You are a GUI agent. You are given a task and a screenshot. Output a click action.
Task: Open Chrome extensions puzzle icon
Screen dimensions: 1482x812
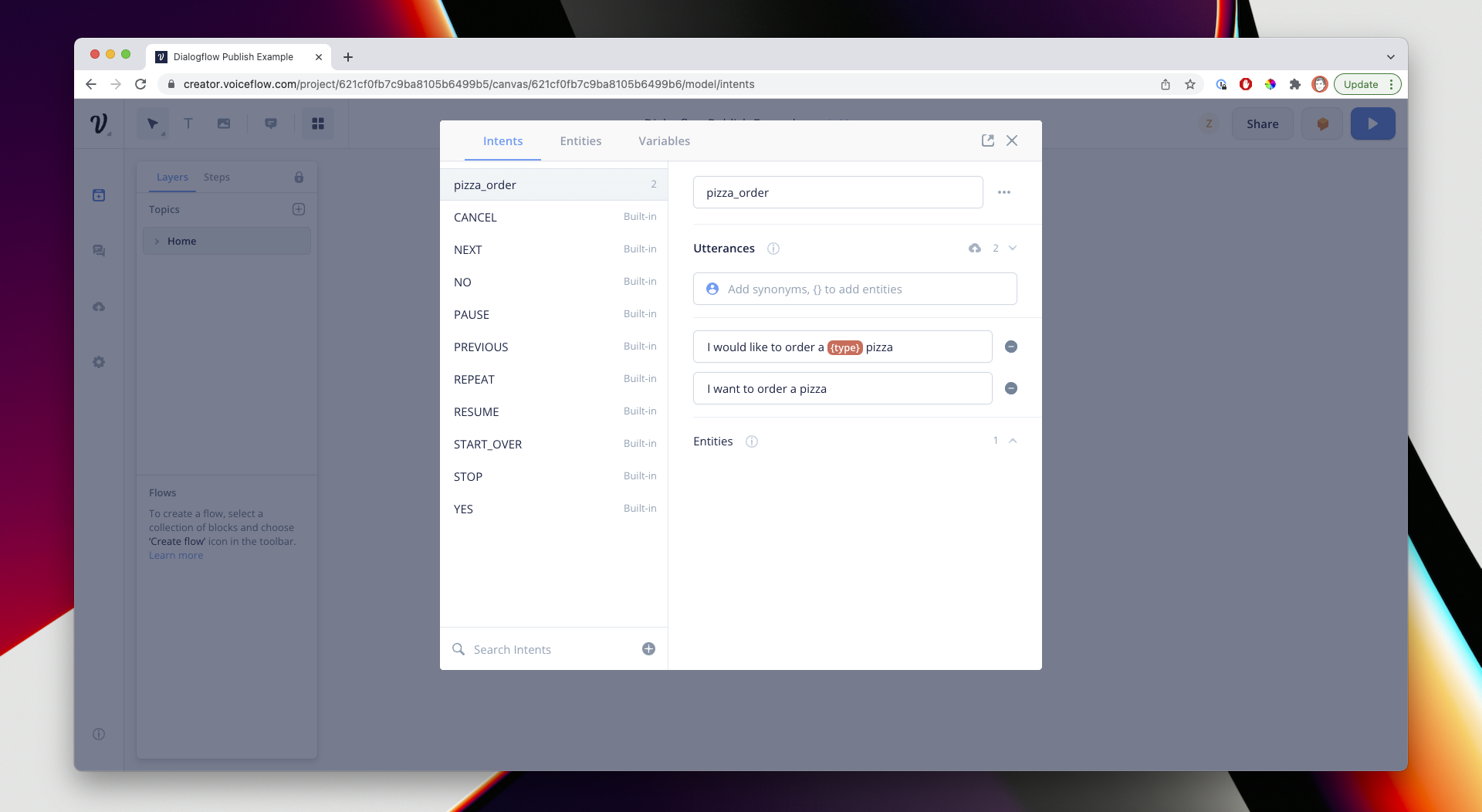click(1295, 84)
